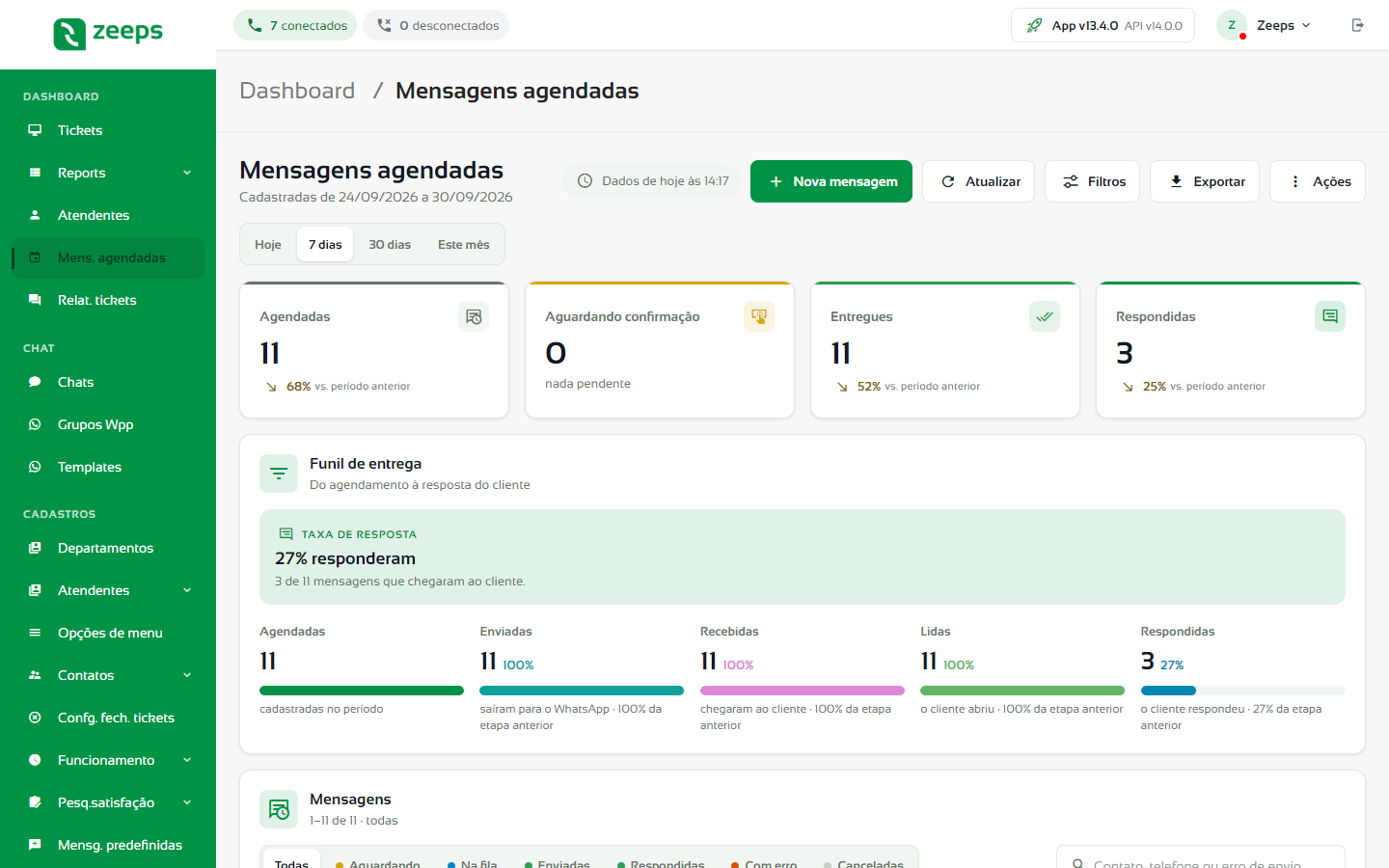Open the Tickets monitor icon in the sidebar
This screenshot has height=868, width=1389.
[35, 130]
